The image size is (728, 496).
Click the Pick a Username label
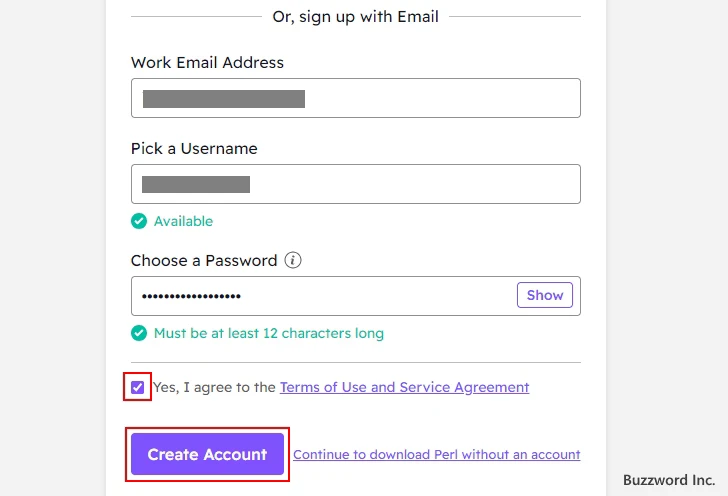coord(194,149)
